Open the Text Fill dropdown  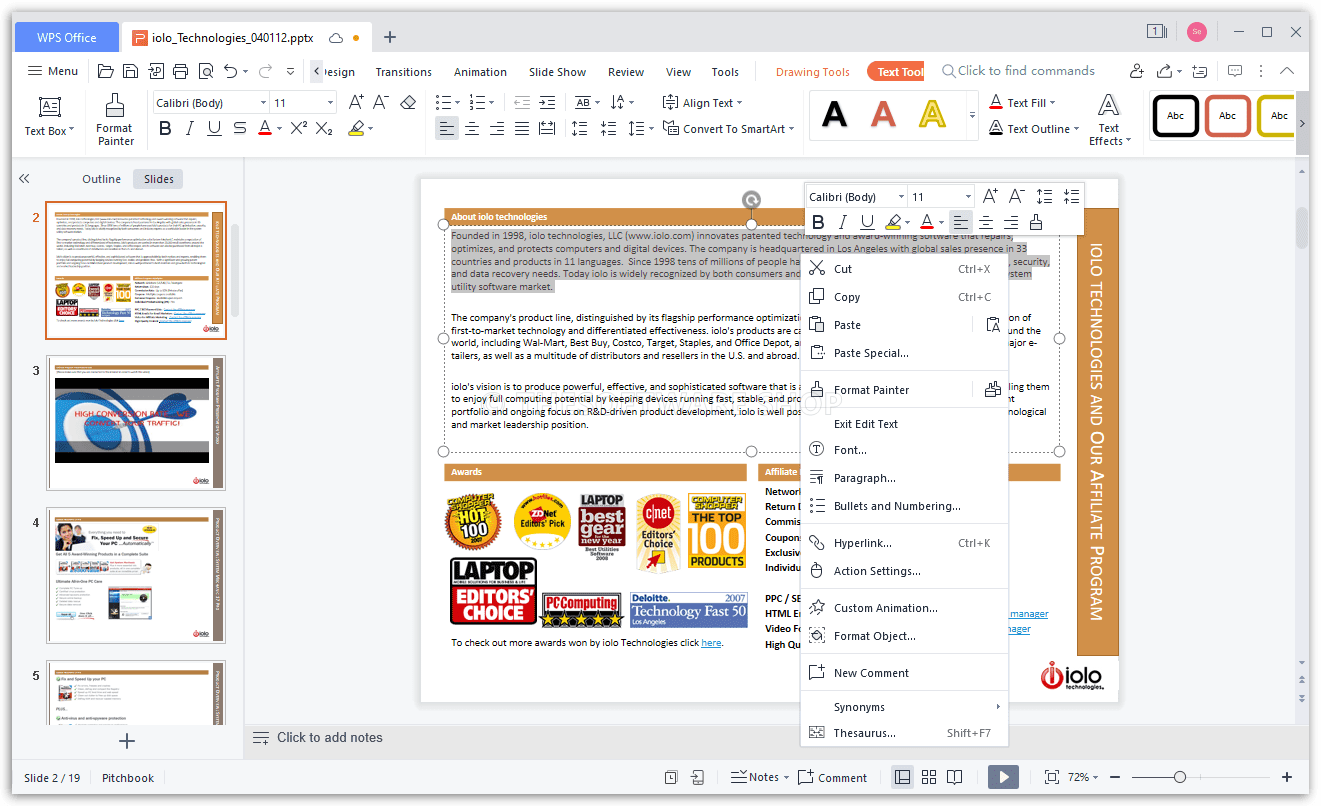(x=1022, y=103)
